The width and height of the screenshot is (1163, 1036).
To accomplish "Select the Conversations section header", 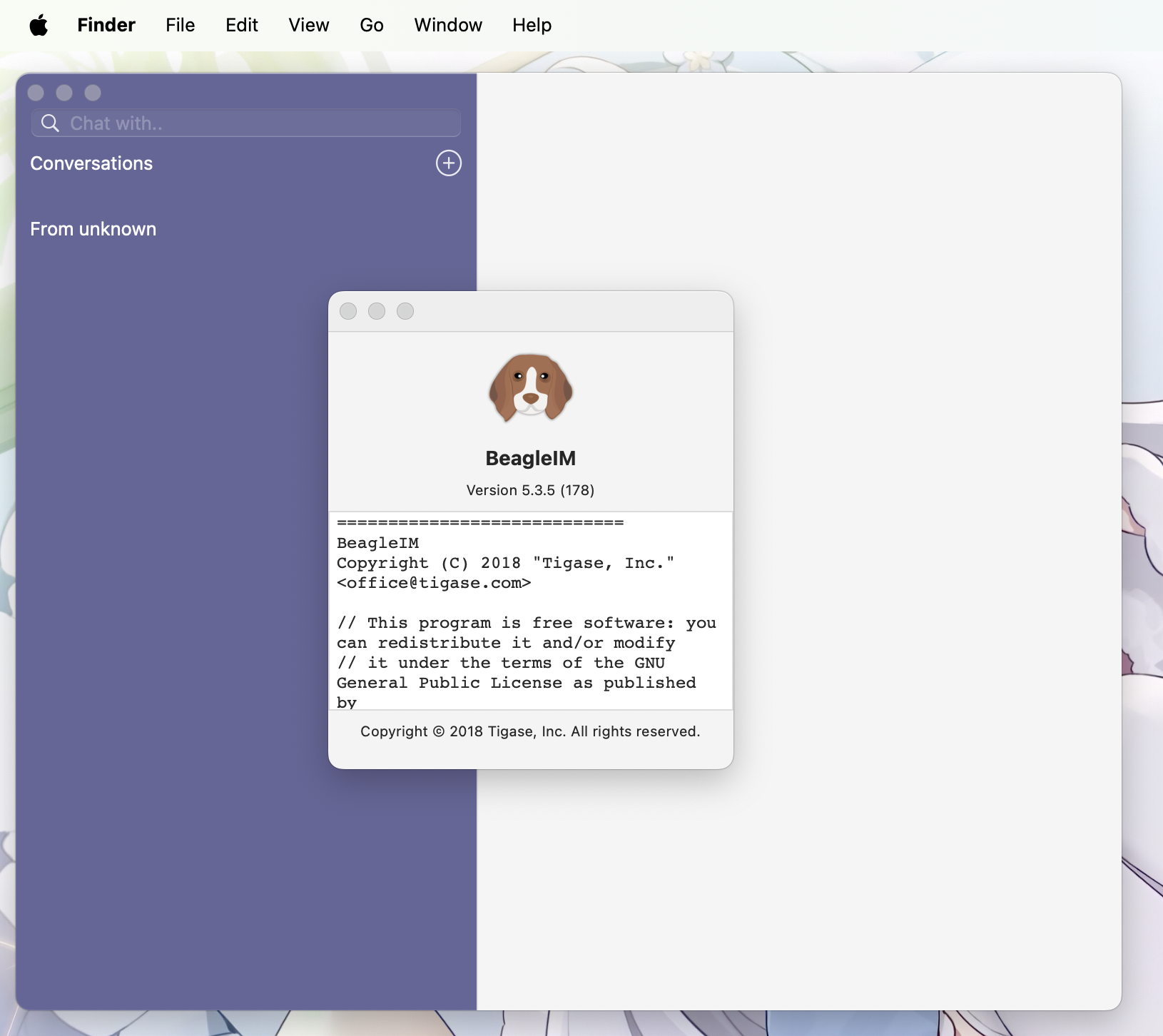I will point(91,163).
